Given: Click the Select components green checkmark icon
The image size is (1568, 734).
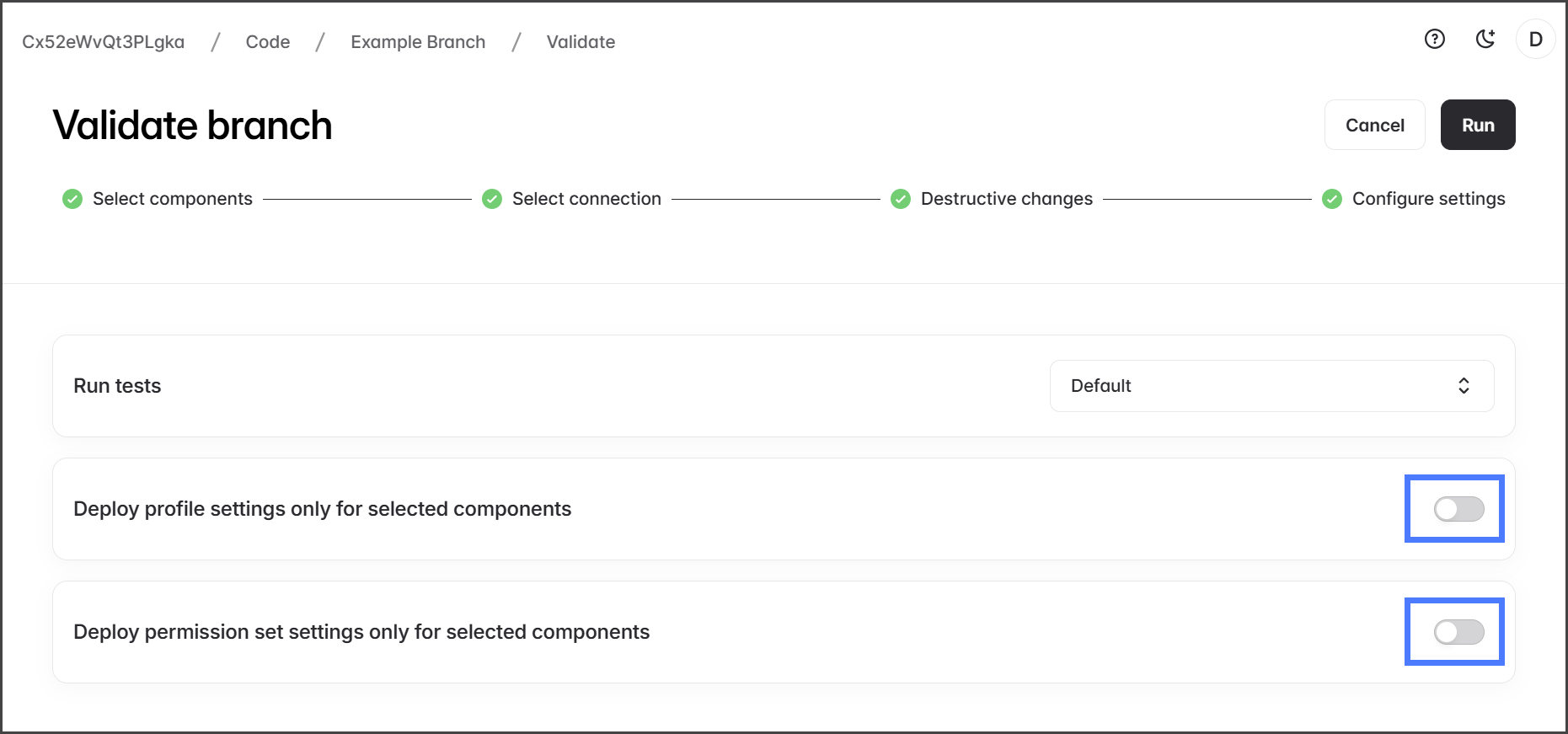Looking at the screenshot, I should [x=72, y=199].
